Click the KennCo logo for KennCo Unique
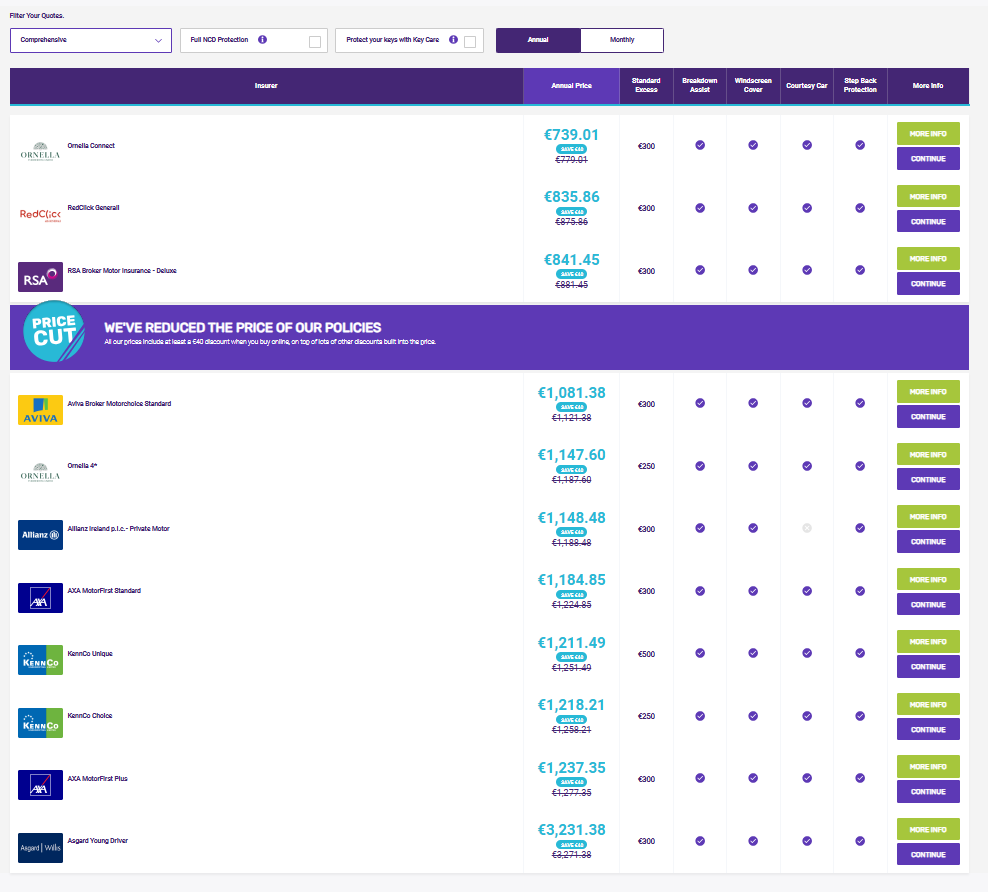988x892 pixels. click(40, 660)
